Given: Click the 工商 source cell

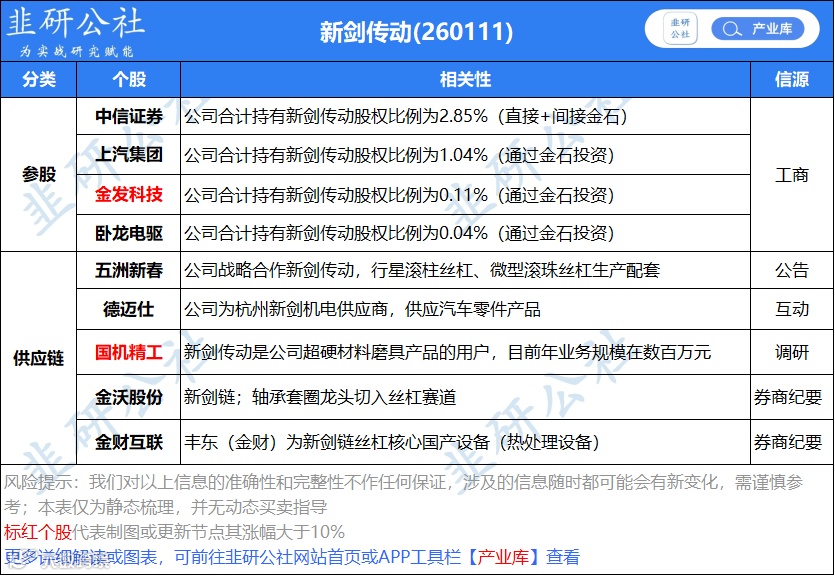Looking at the screenshot, I should pos(792,175).
